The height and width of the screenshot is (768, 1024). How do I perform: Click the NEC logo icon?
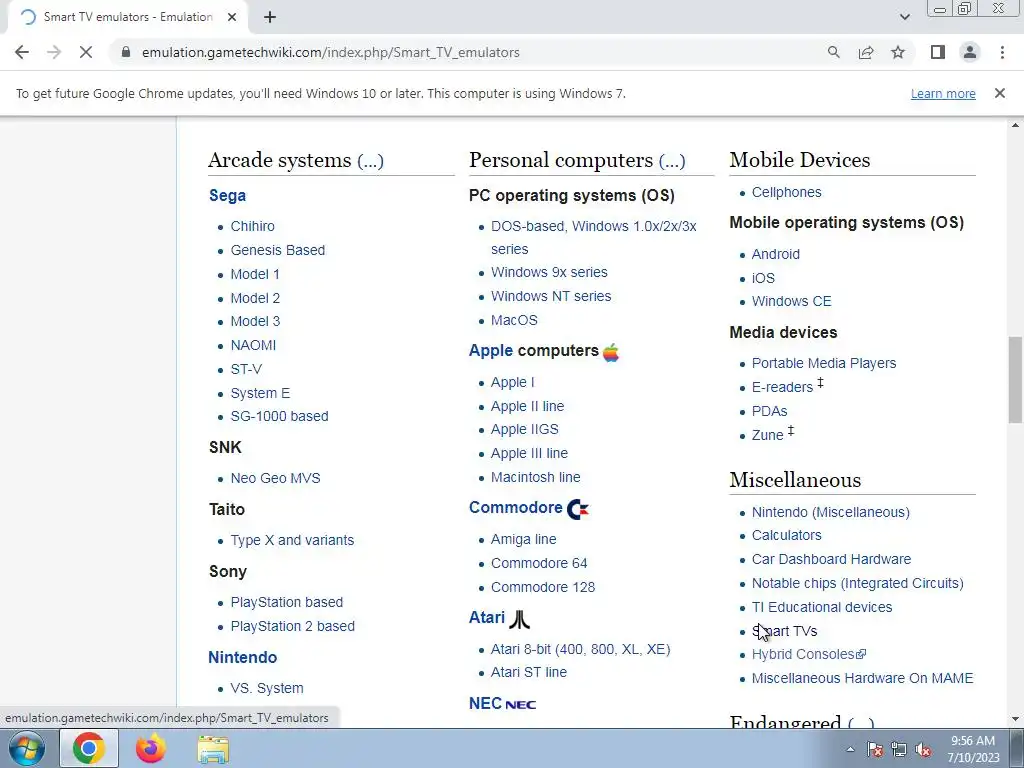click(520, 705)
